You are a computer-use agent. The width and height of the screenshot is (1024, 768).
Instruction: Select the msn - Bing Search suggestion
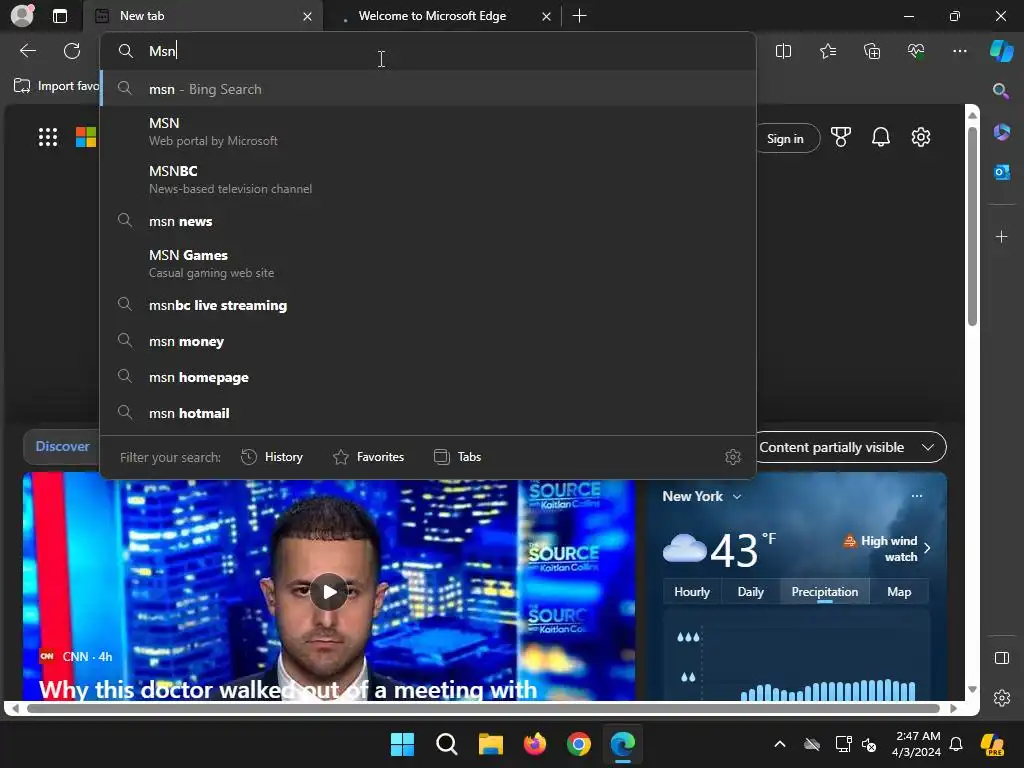point(428,89)
